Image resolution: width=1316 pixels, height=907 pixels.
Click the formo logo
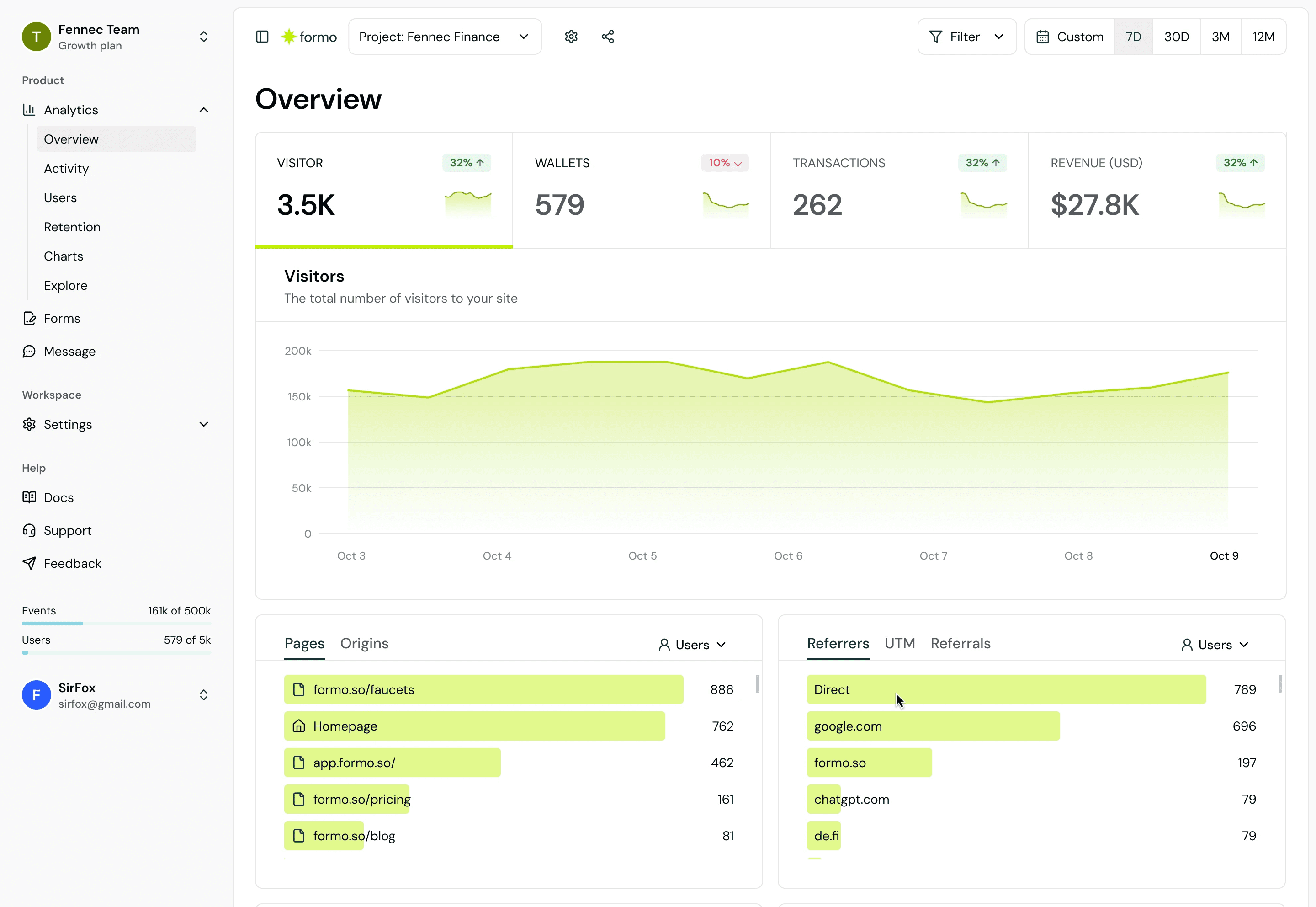tap(309, 37)
